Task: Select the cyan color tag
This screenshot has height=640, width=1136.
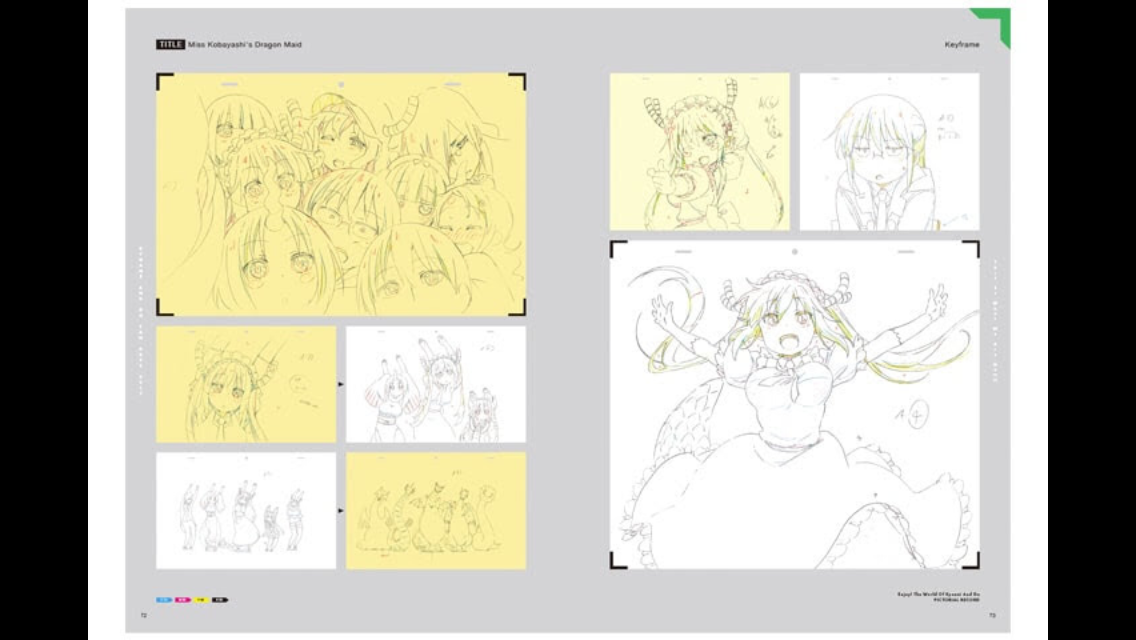Action: (x=164, y=600)
